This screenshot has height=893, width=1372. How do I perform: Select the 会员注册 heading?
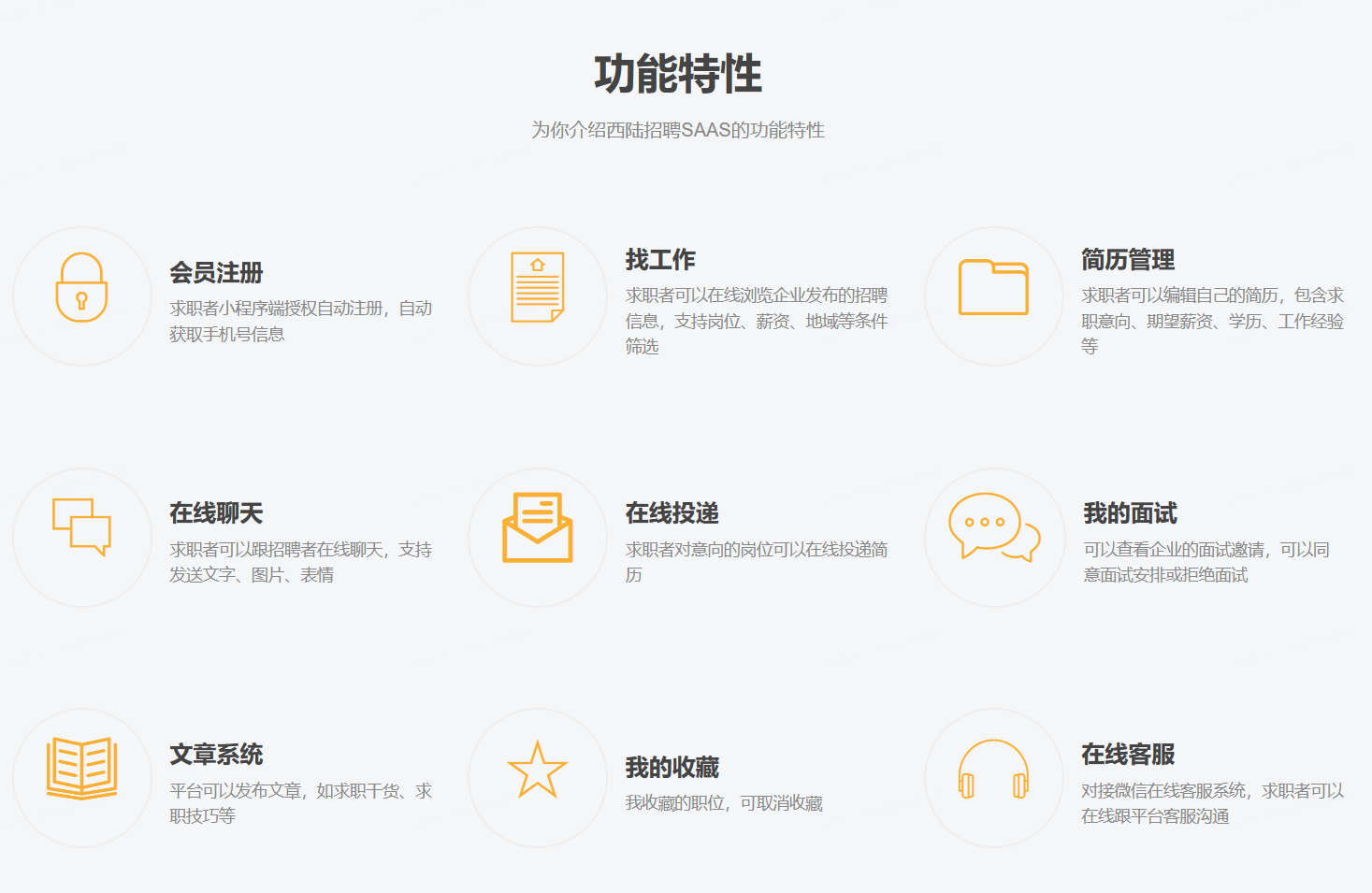click(x=216, y=273)
